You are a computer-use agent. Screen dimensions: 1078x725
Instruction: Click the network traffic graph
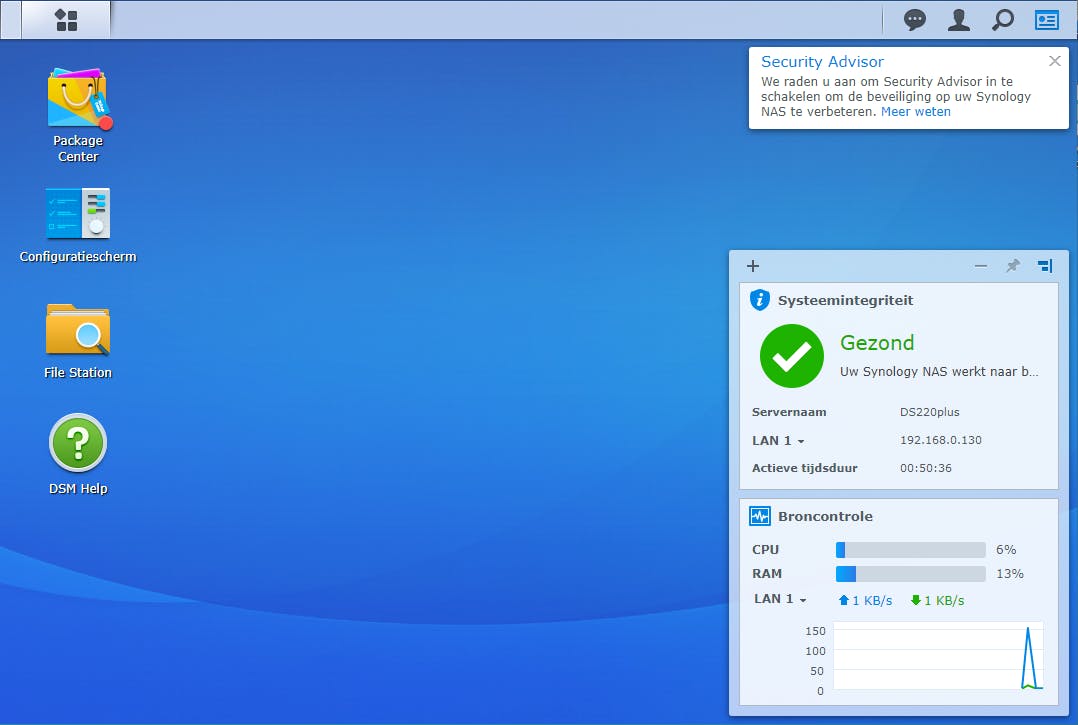pyautogui.click(x=938, y=656)
